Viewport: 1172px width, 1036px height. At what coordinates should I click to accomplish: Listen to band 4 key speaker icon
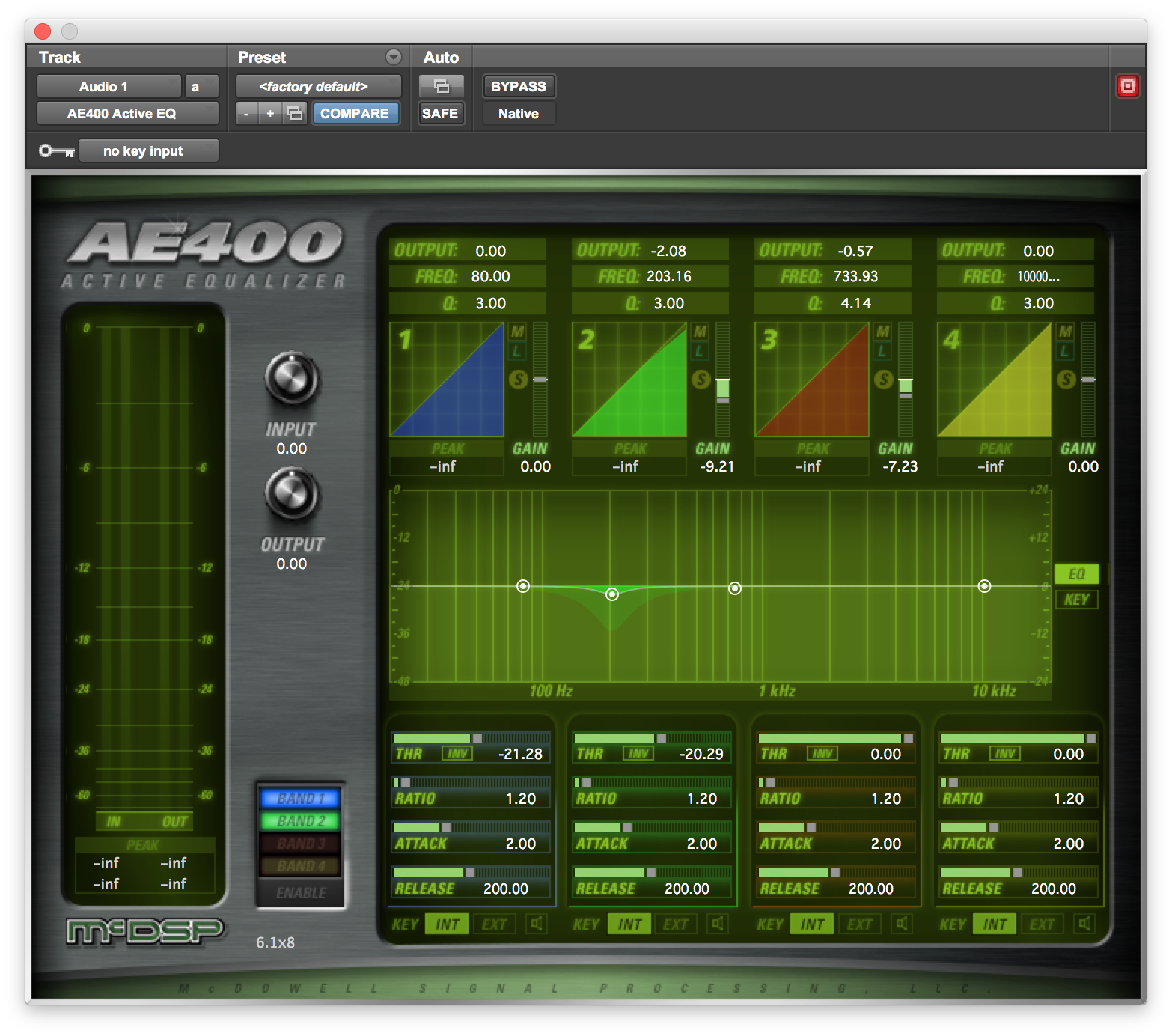click(1084, 924)
